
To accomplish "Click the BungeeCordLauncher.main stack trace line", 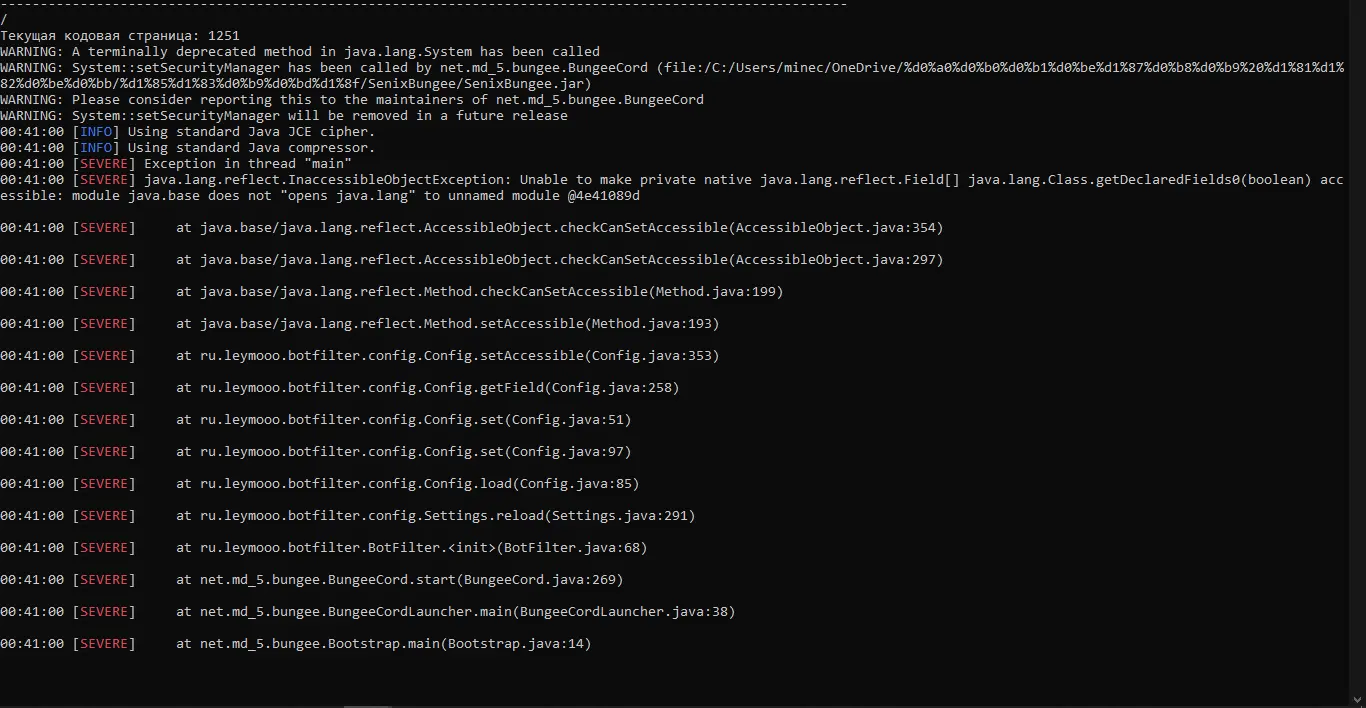I will 368,612.
